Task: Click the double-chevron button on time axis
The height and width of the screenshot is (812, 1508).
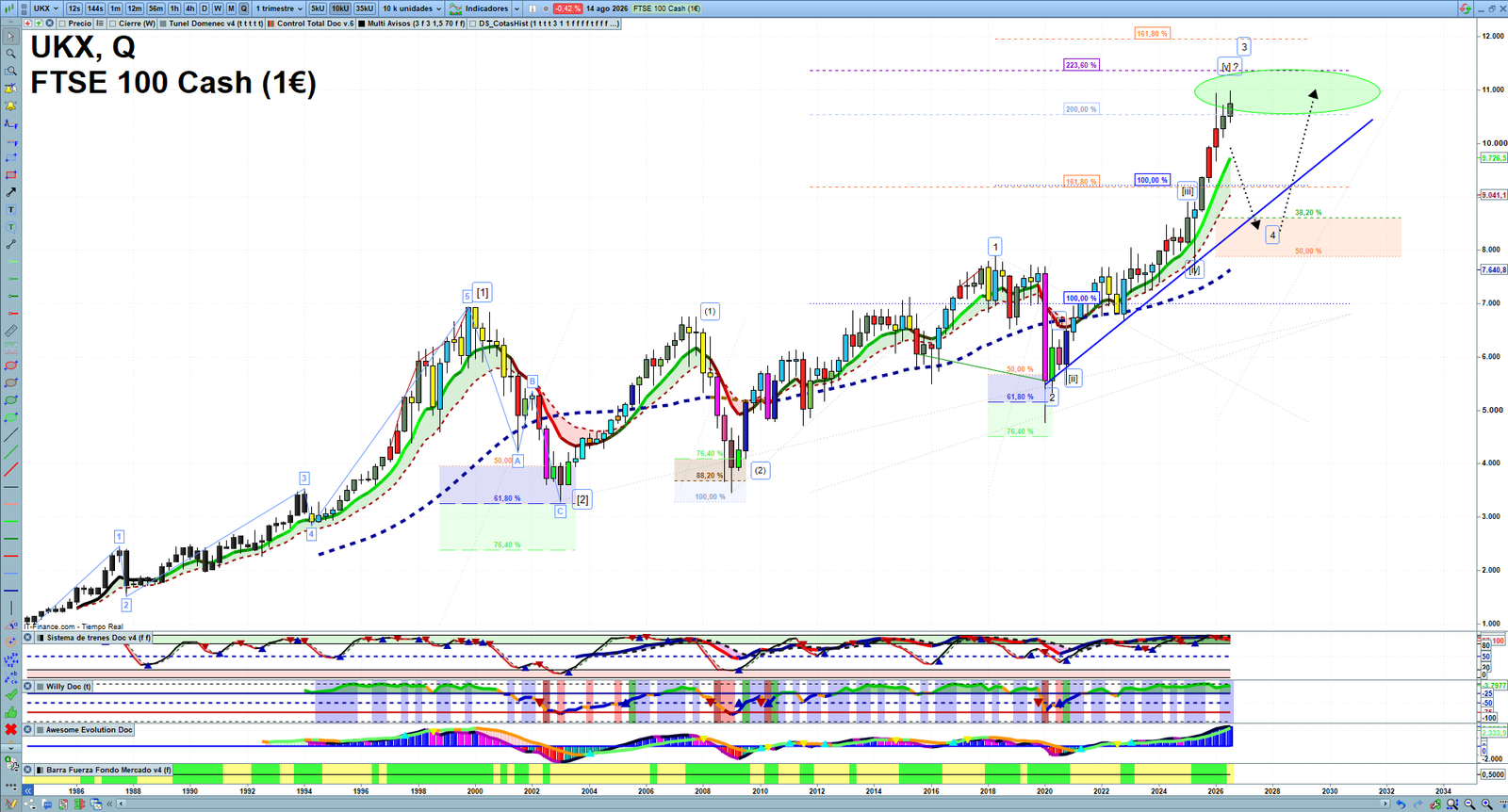Action: tap(27, 791)
